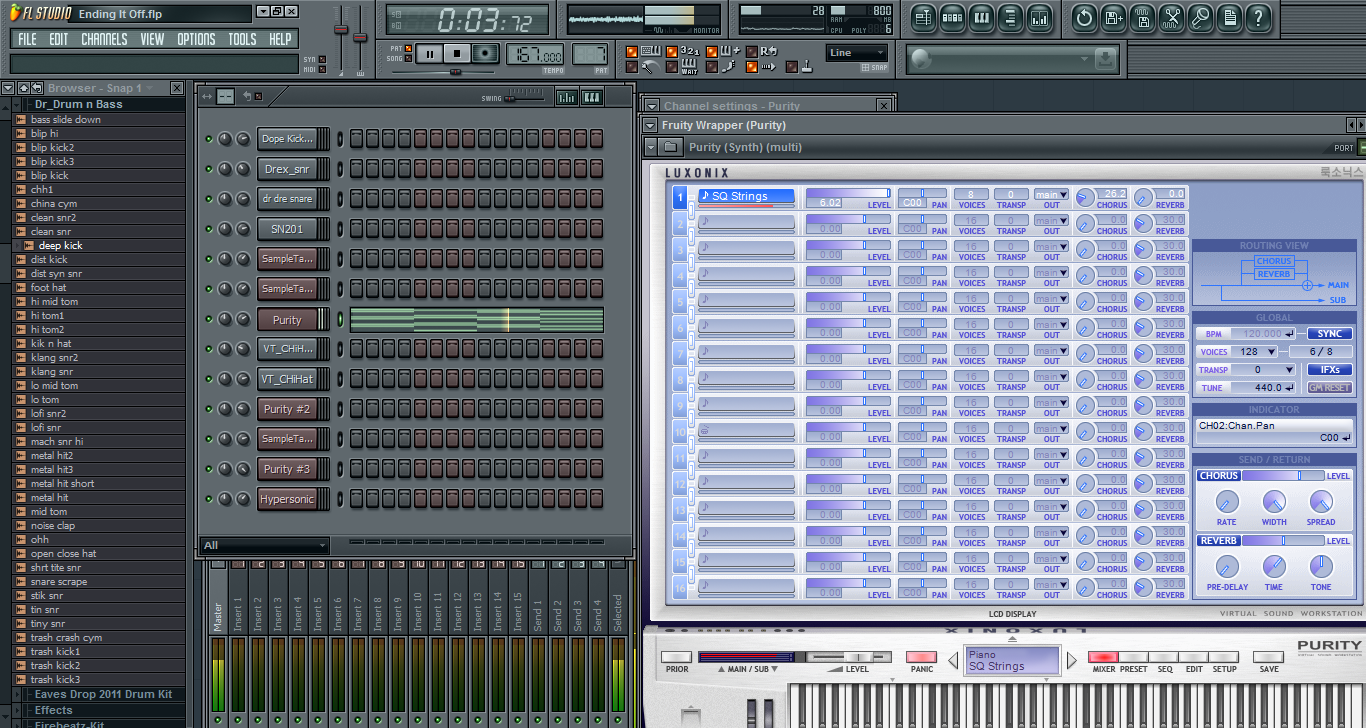The height and width of the screenshot is (728, 1366).
Task: Select 'deep kick' sample in browser
Action: pyautogui.click(x=60, y=245)
